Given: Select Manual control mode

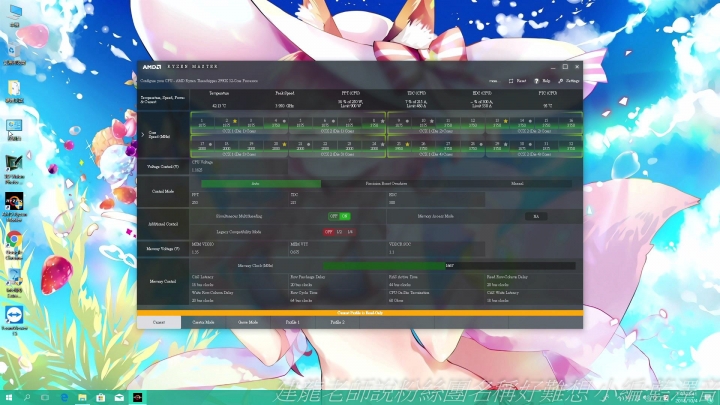Looking at the screenshot, I should (x=517, y=184).
